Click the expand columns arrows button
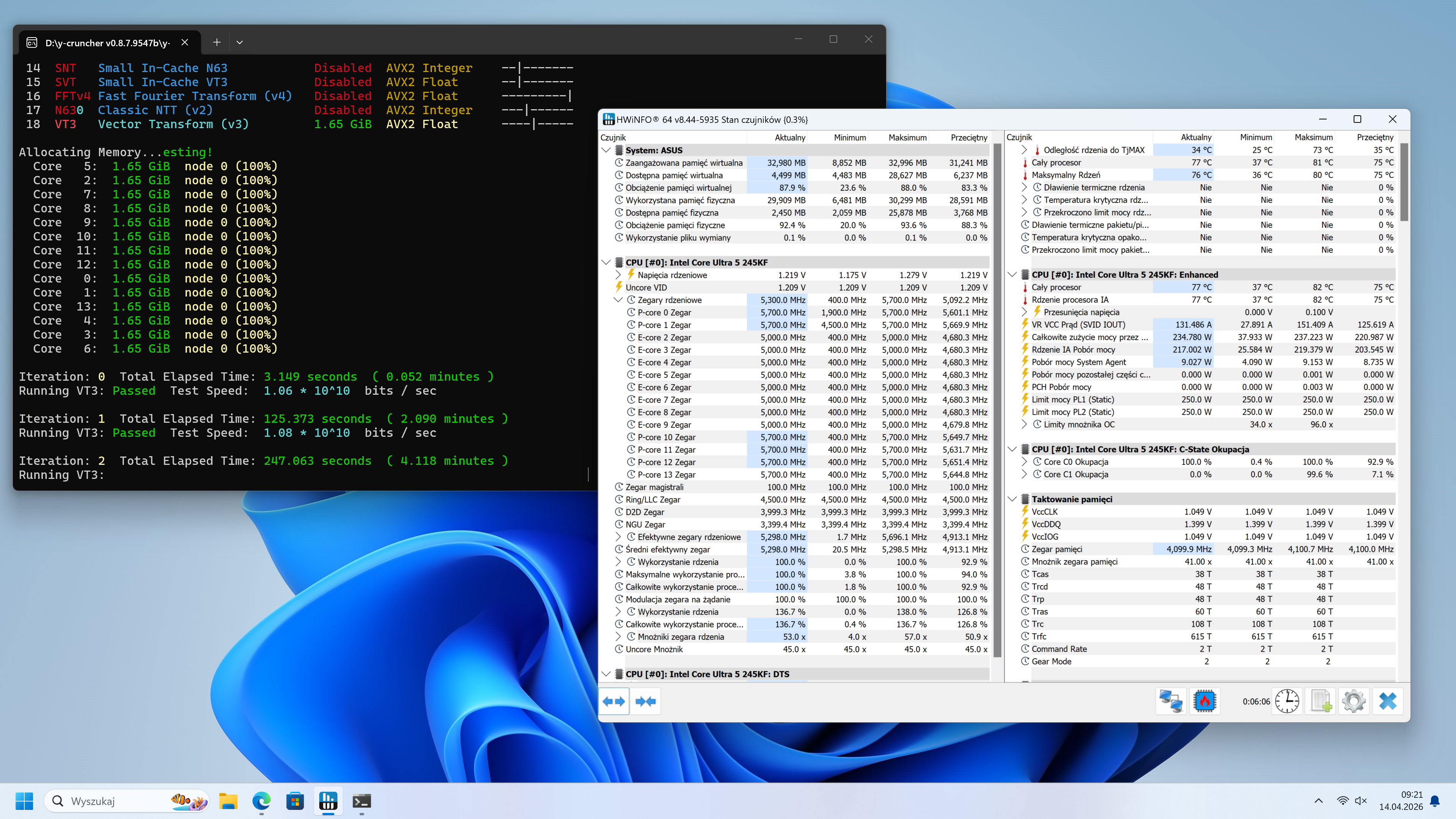Viewport: 1456px width, 819px height. pos(613,701)
